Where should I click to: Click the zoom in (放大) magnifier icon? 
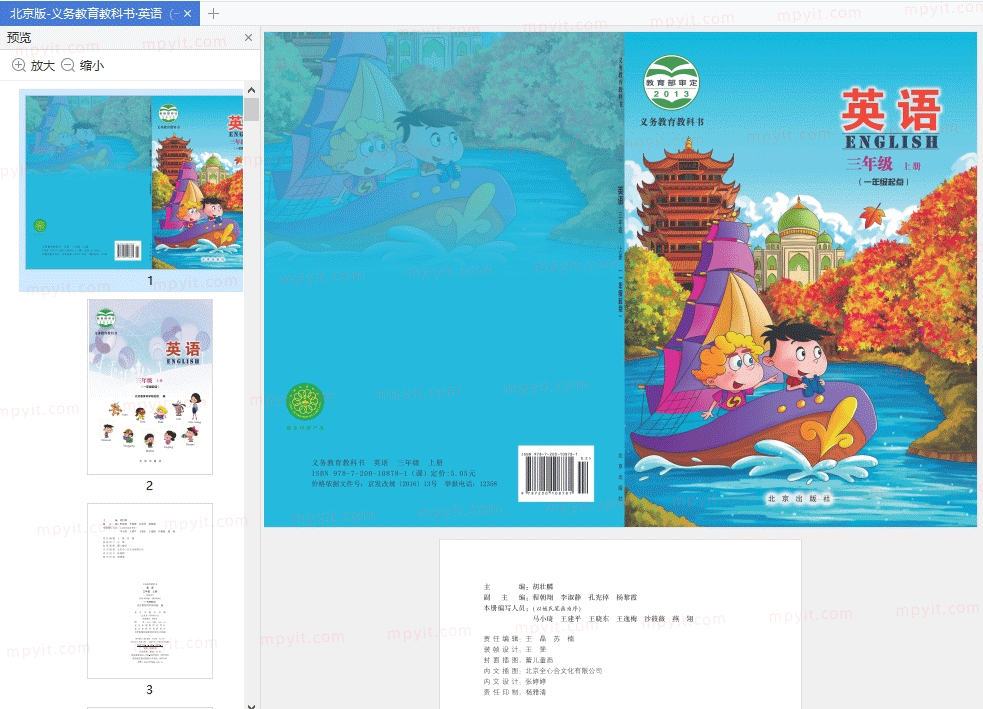[x=19, y=65]
